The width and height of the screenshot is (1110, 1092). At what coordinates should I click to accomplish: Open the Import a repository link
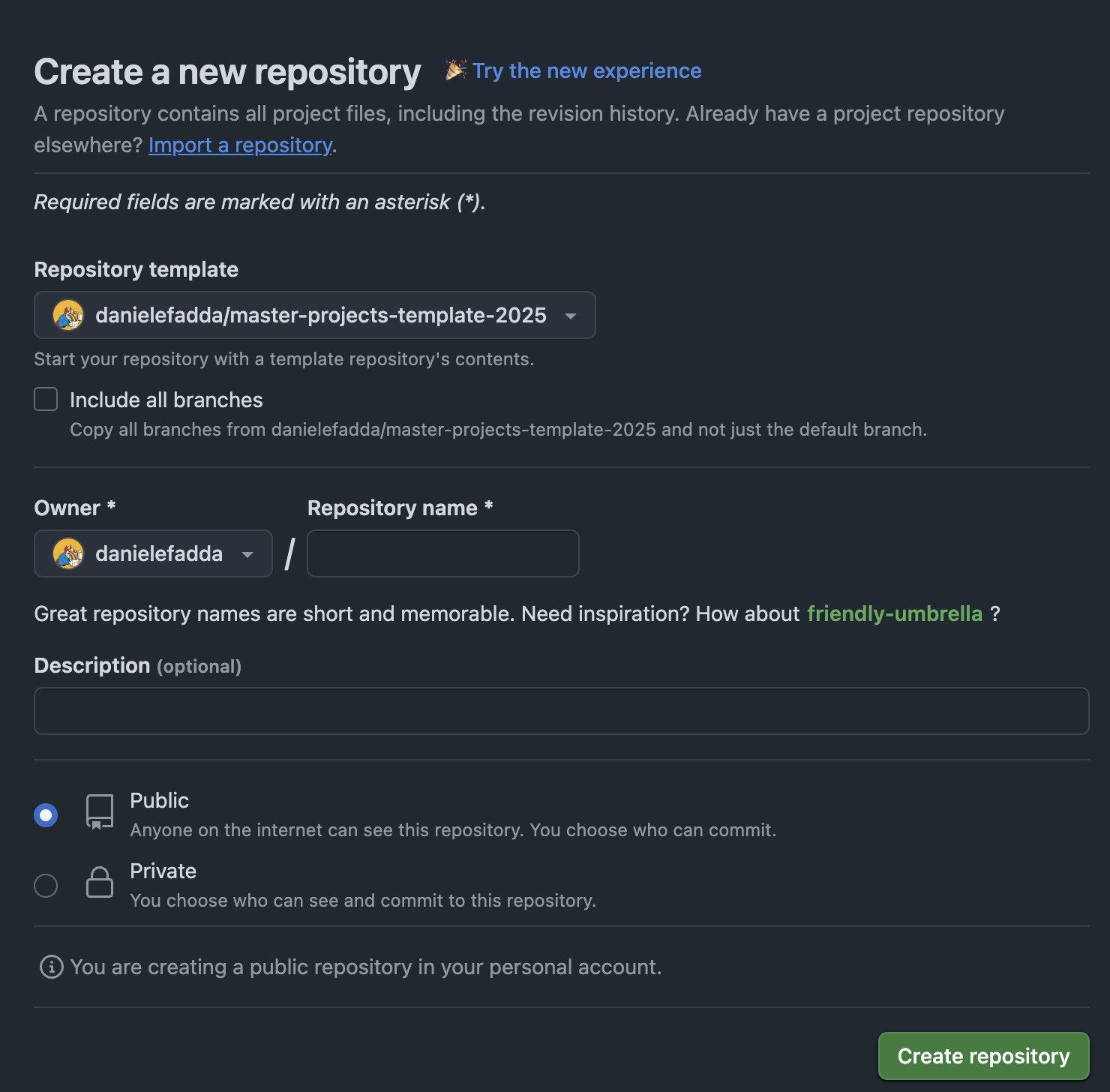[x=240, y=145]
